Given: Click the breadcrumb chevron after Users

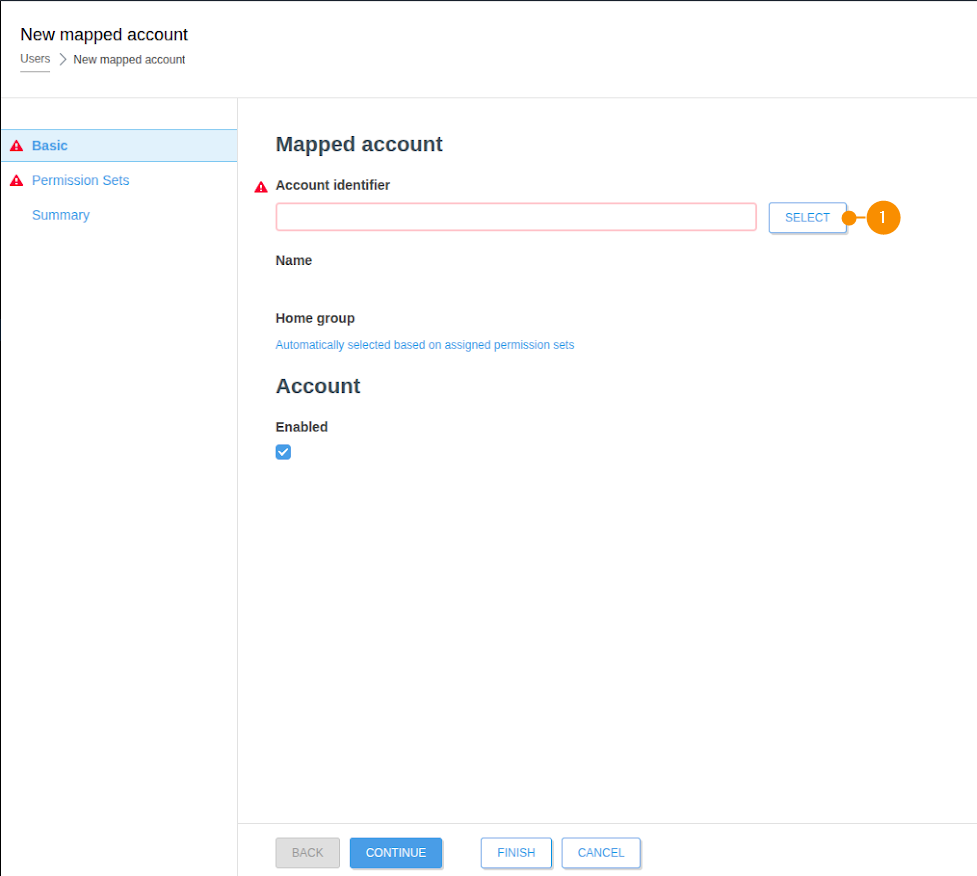Looking at the screenshot, I should click(62, 60).
